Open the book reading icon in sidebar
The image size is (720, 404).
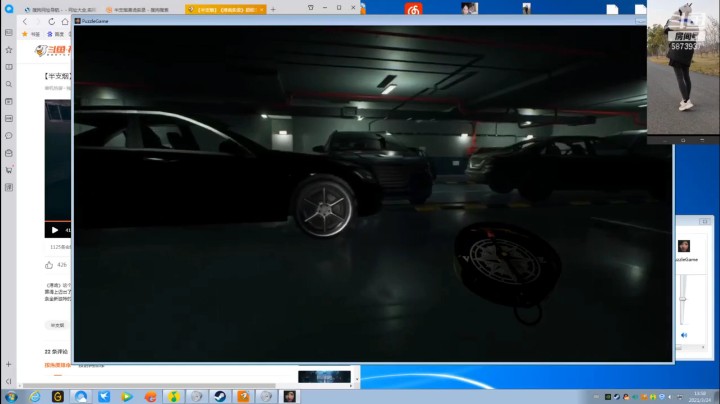click(x=9, y=67)
